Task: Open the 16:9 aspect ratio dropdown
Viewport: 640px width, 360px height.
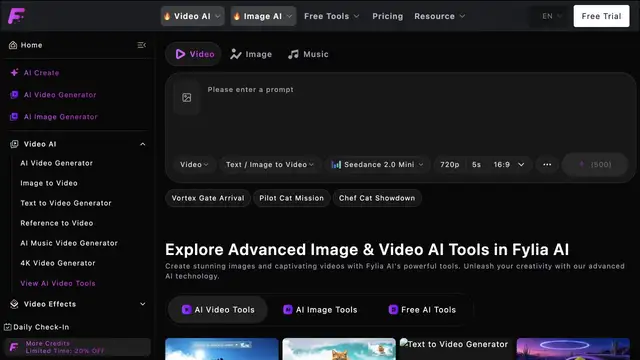Action: click(x=509, y=164)
